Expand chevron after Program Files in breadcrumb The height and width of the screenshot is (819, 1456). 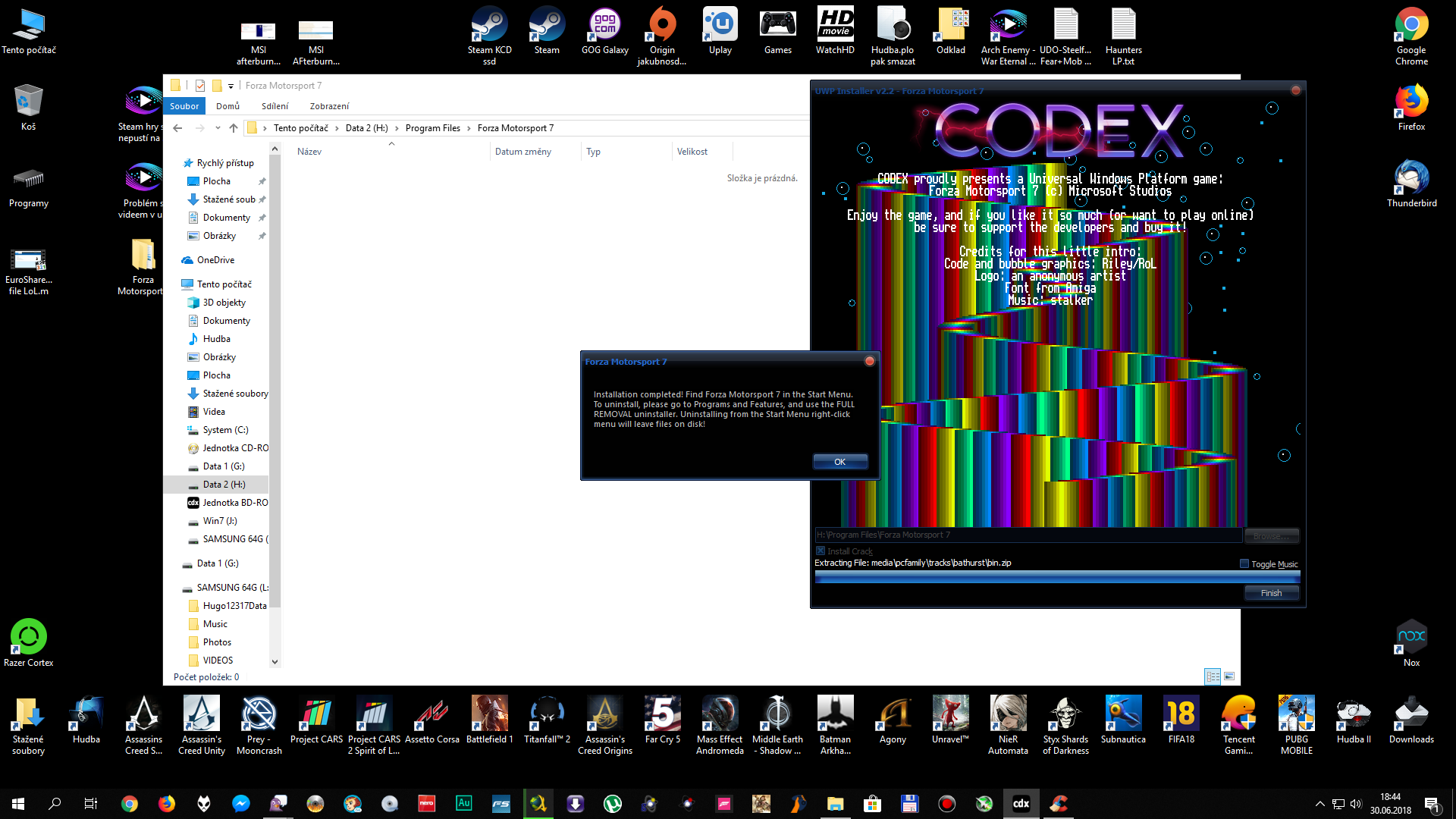[x=469, y=128]
